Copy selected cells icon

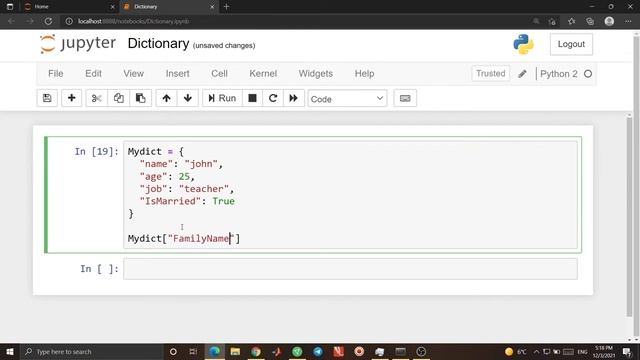pos(119,98)
